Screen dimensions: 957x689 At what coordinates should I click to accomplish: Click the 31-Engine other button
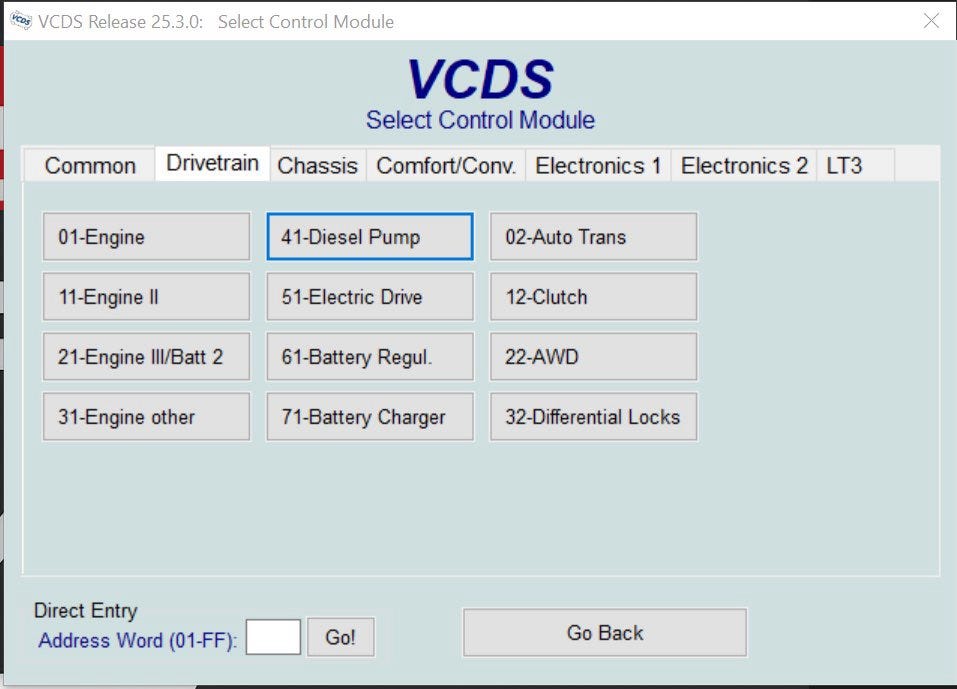coord(146,417)
